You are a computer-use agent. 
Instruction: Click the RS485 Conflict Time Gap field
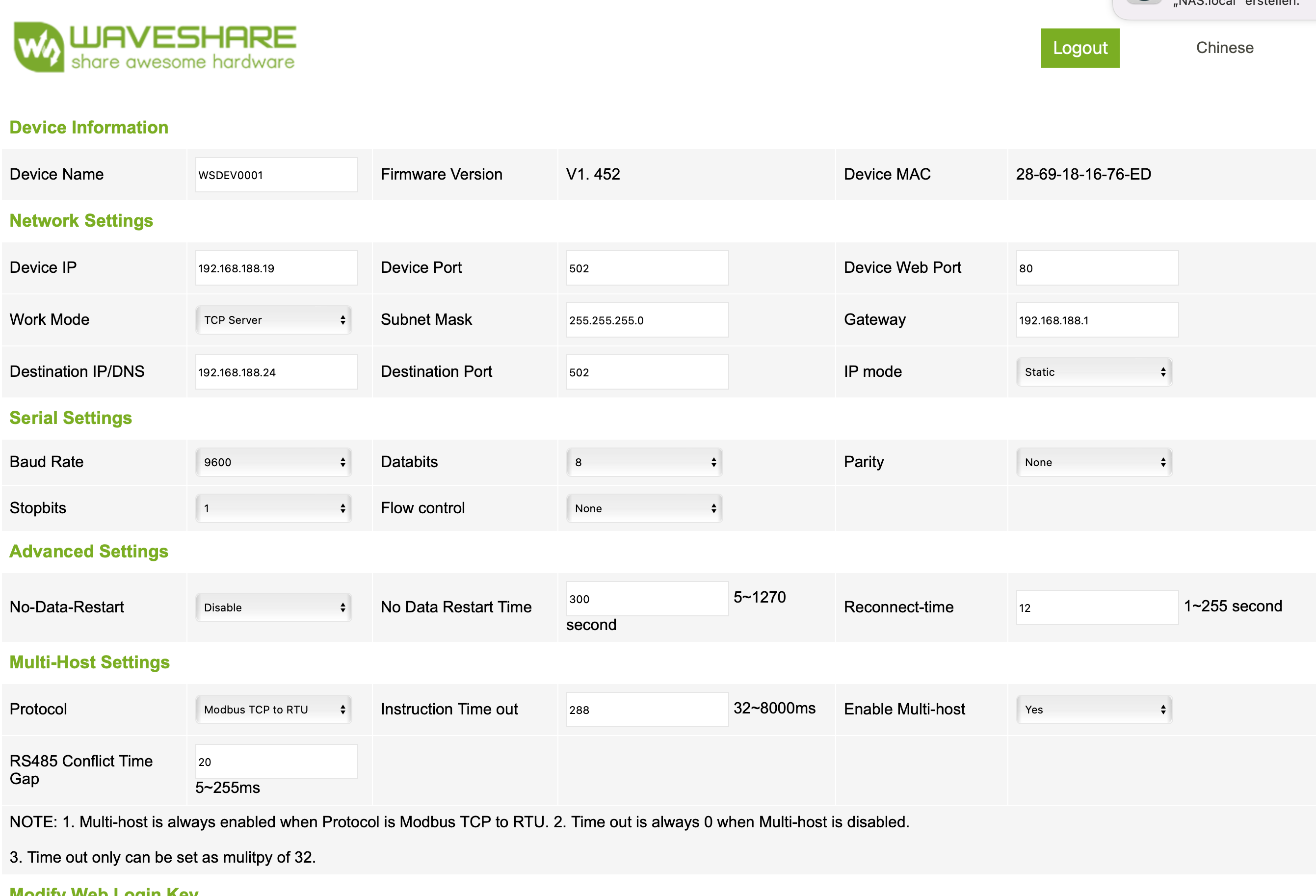click(x=276, y=761)
